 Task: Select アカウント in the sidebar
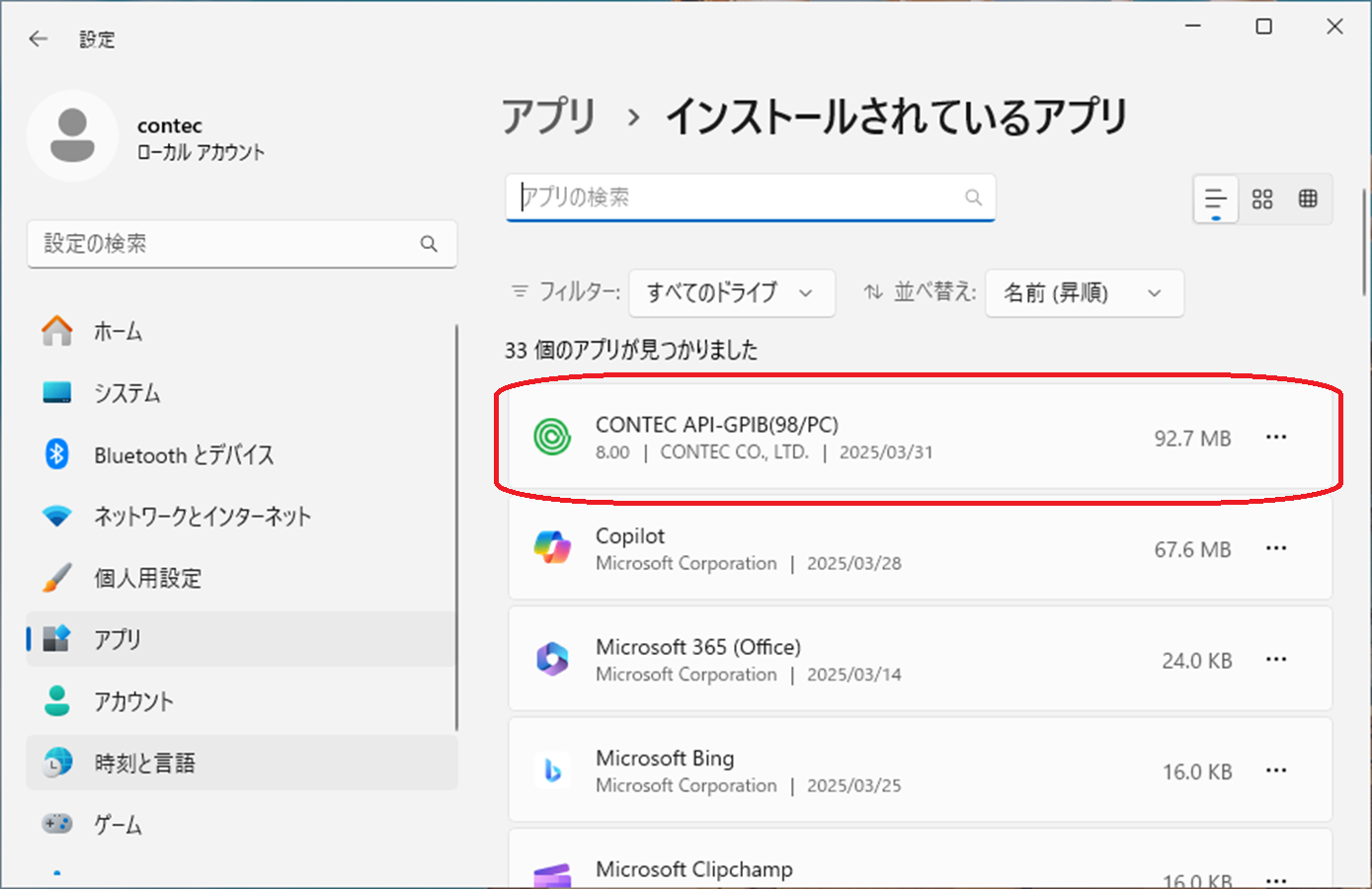[x=242, y=700]
